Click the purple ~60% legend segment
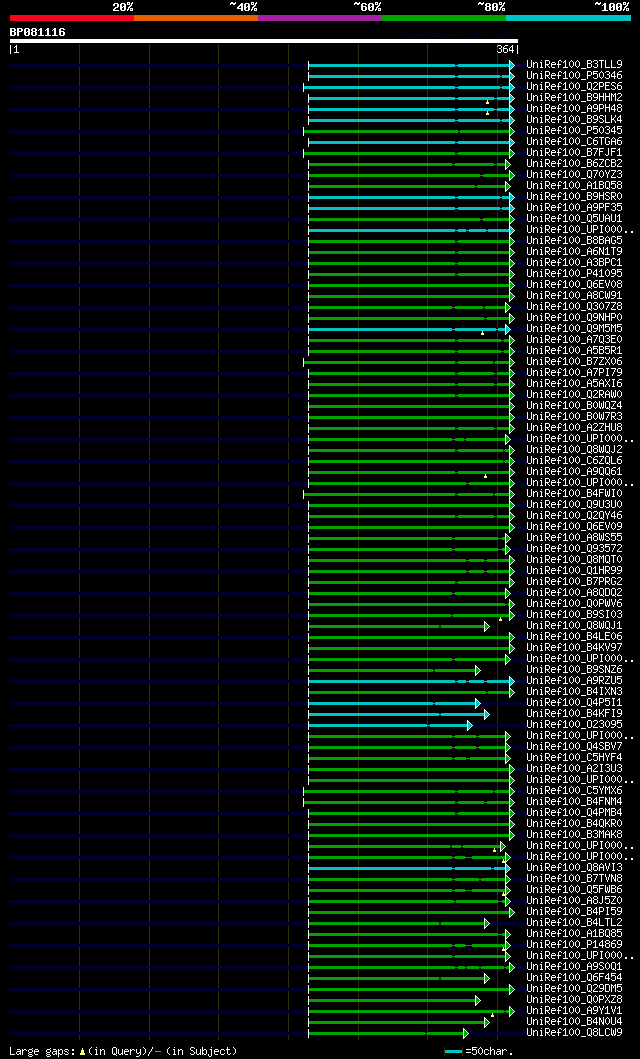Viewport: 640px width, 1059px height. (320, 18)
